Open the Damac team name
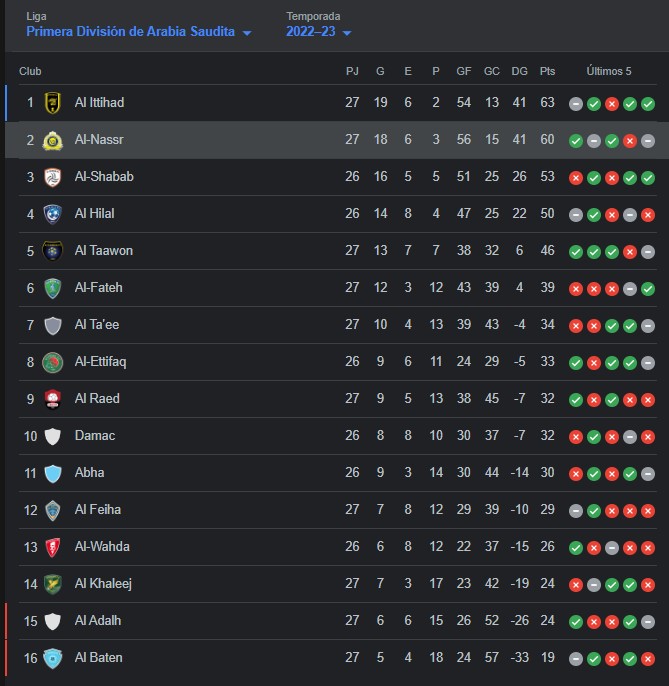Viewport: 669px width, 686px height. pos(95,436)
